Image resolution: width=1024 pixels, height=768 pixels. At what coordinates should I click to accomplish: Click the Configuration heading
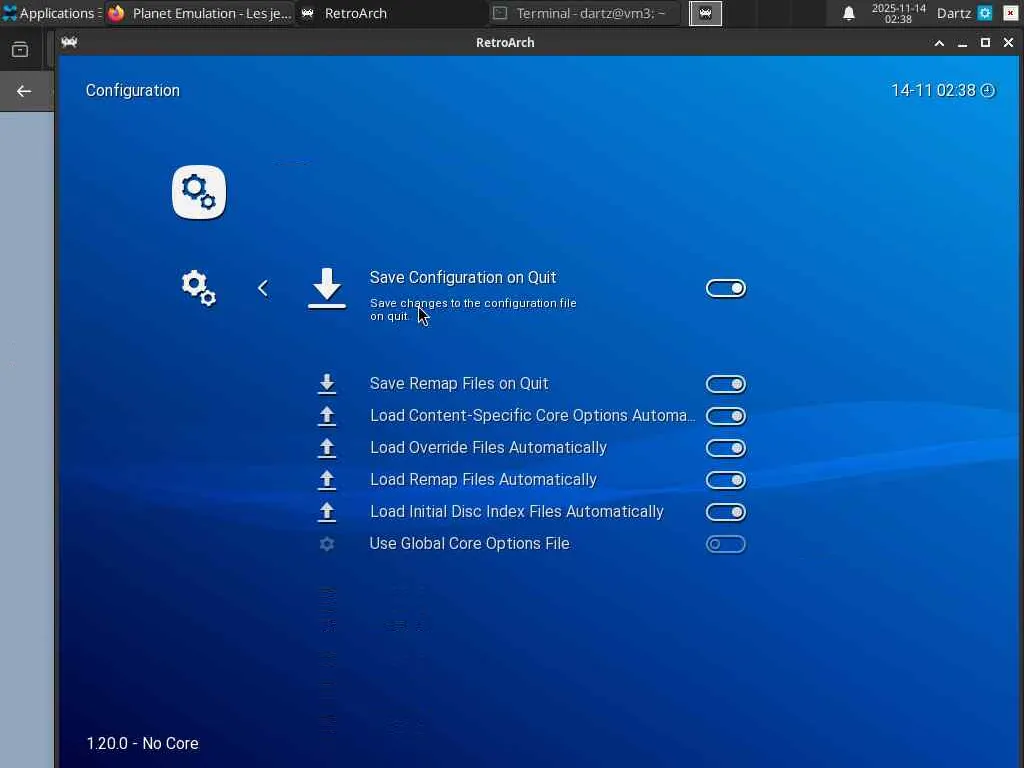coord(133,91)
